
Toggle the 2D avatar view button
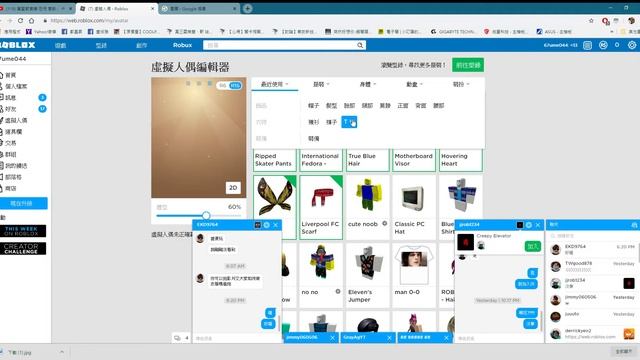click(x=233, y=187)
